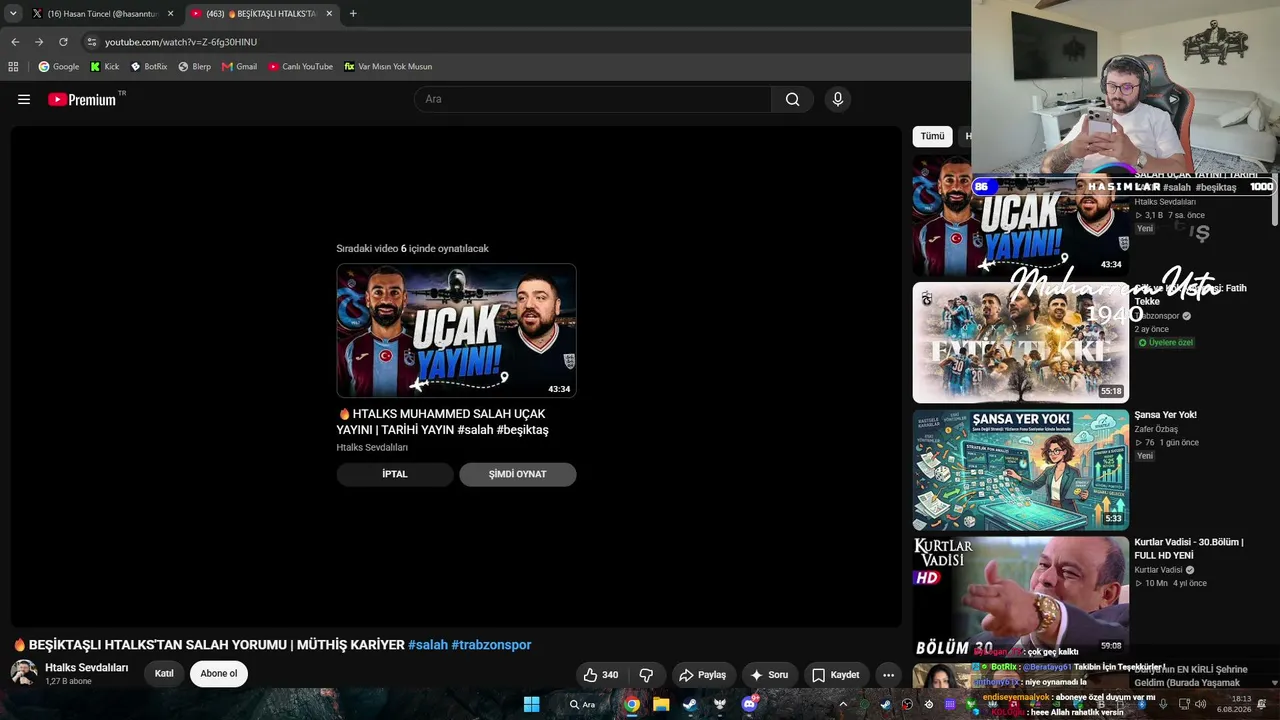Open Steam from the taskbar
This screenshot has height=720, width=1280.
[690, 704]
